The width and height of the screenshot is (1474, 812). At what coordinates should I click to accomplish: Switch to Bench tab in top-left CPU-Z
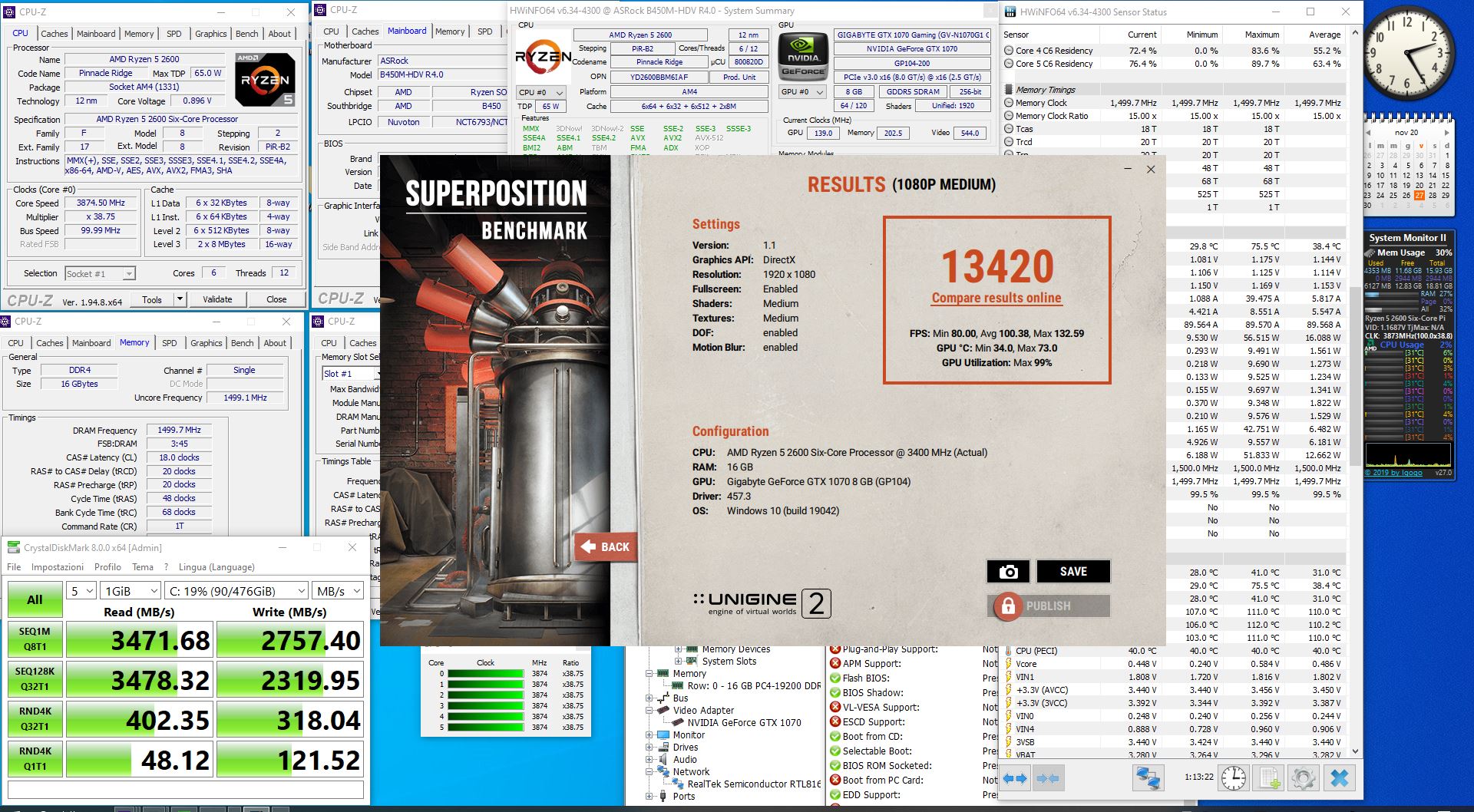point(246,34)
